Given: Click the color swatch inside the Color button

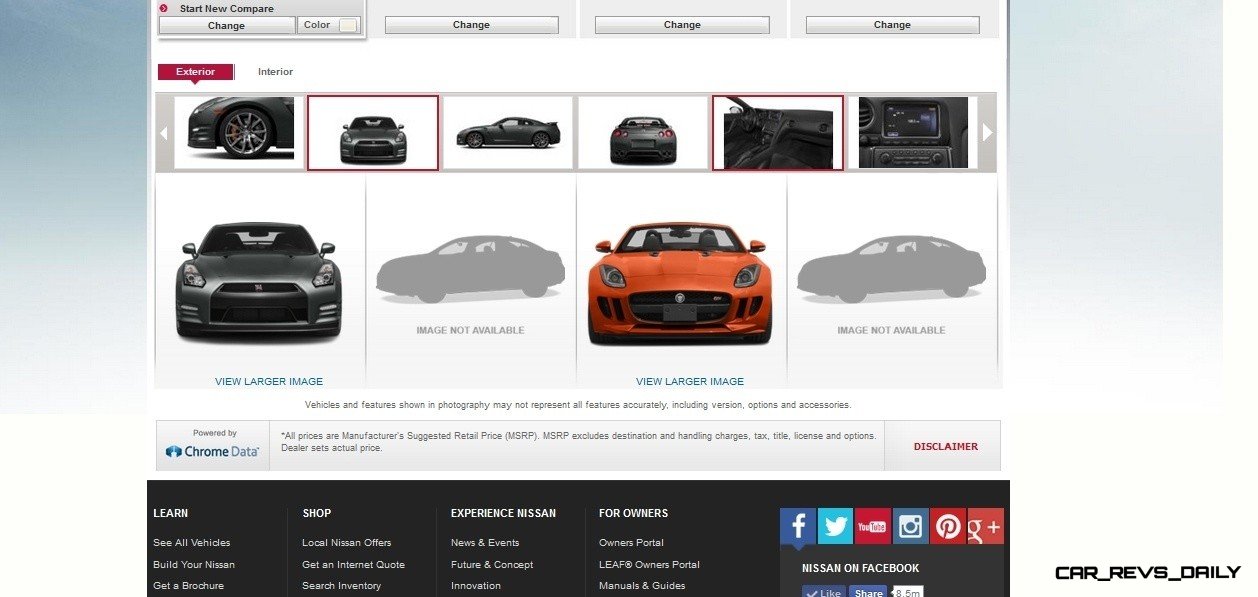Looking at the screenshot, I should pos(348,26).
